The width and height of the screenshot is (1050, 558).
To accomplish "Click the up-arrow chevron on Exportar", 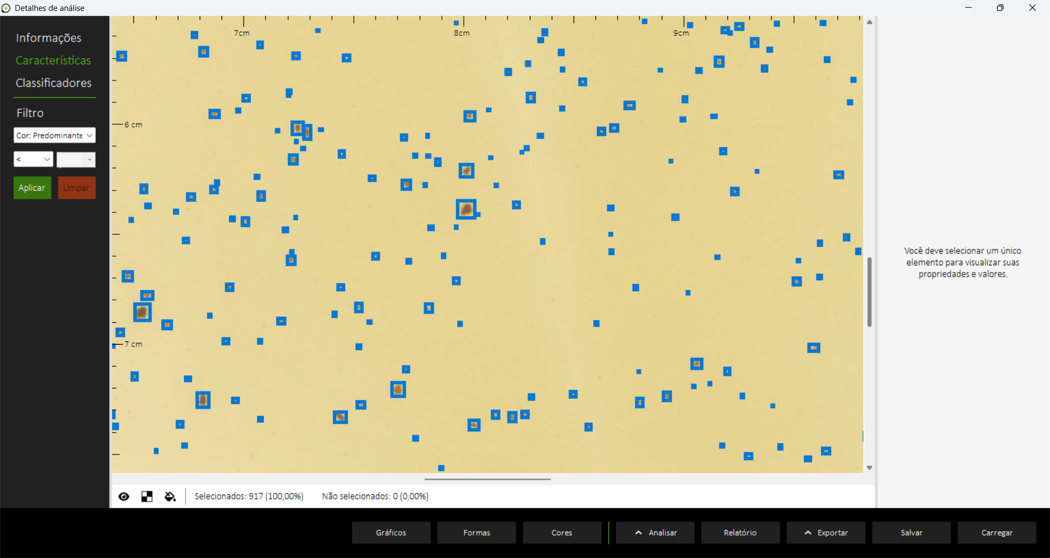I will pos(808,533).
